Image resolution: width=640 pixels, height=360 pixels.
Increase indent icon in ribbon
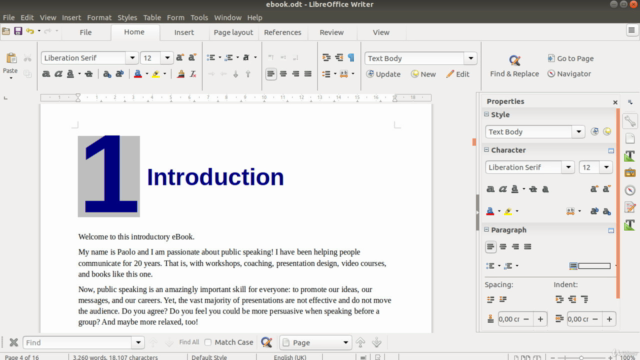(326, 58)
